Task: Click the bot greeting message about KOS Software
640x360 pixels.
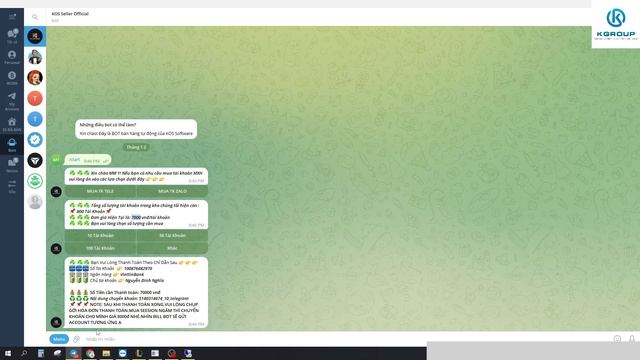Action: 136,129
